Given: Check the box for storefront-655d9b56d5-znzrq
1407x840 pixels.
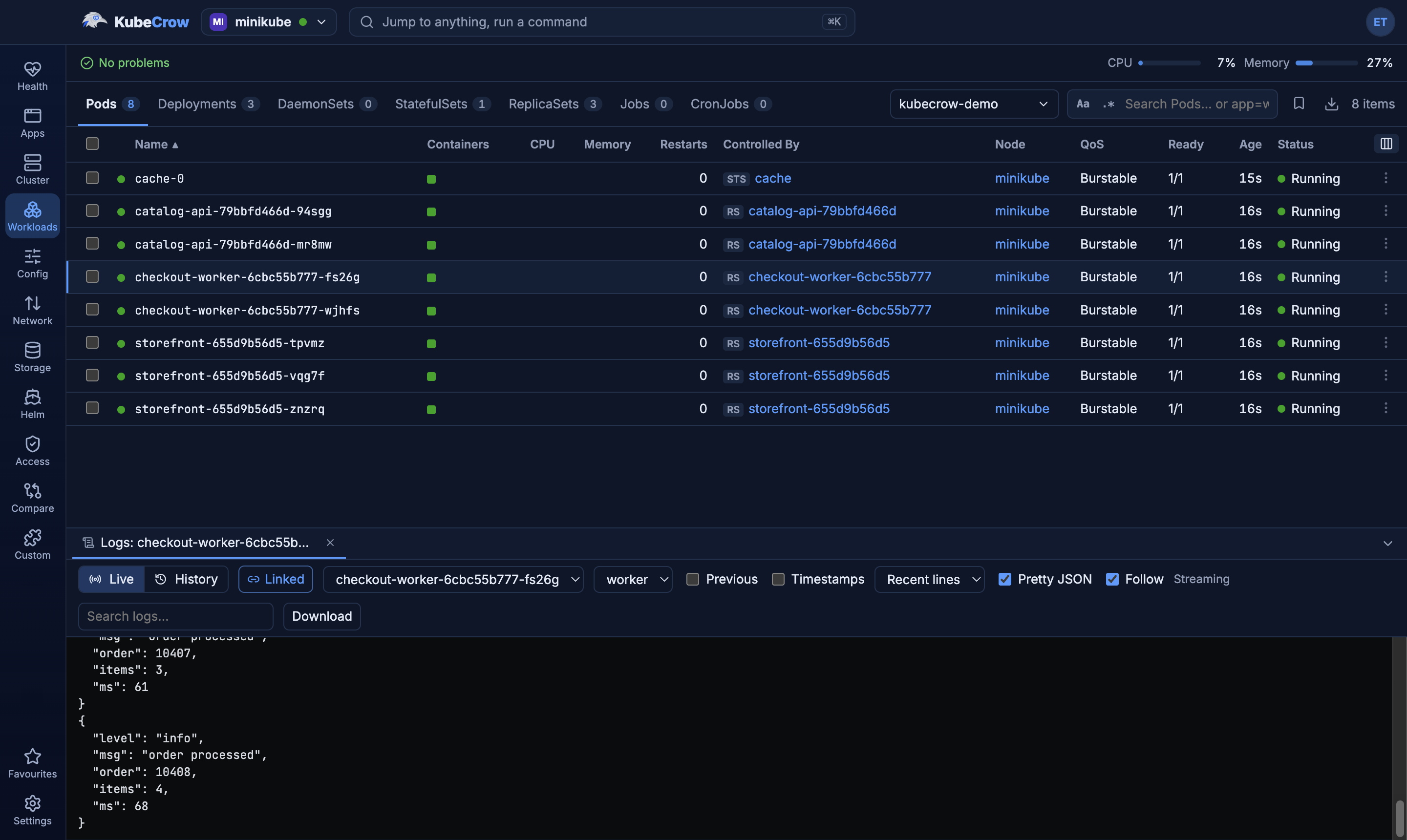Looking at the screenshot, I should pos(92,408).
